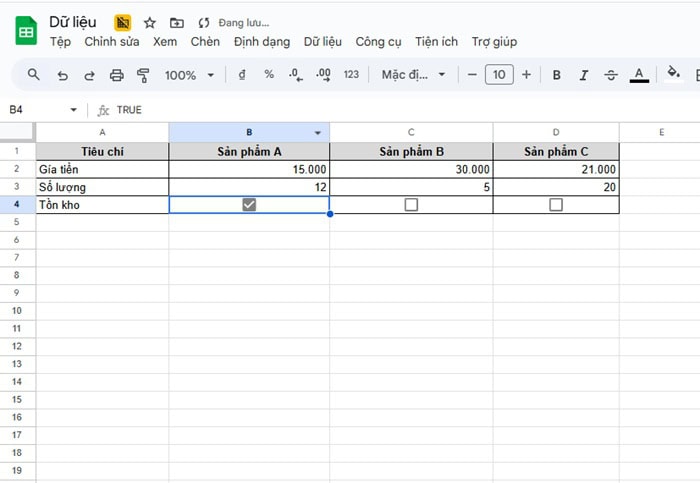Open the fill color picker
The width and height of the screenshot is (700, 483).
pyautogui.click(x=673, y=74)
